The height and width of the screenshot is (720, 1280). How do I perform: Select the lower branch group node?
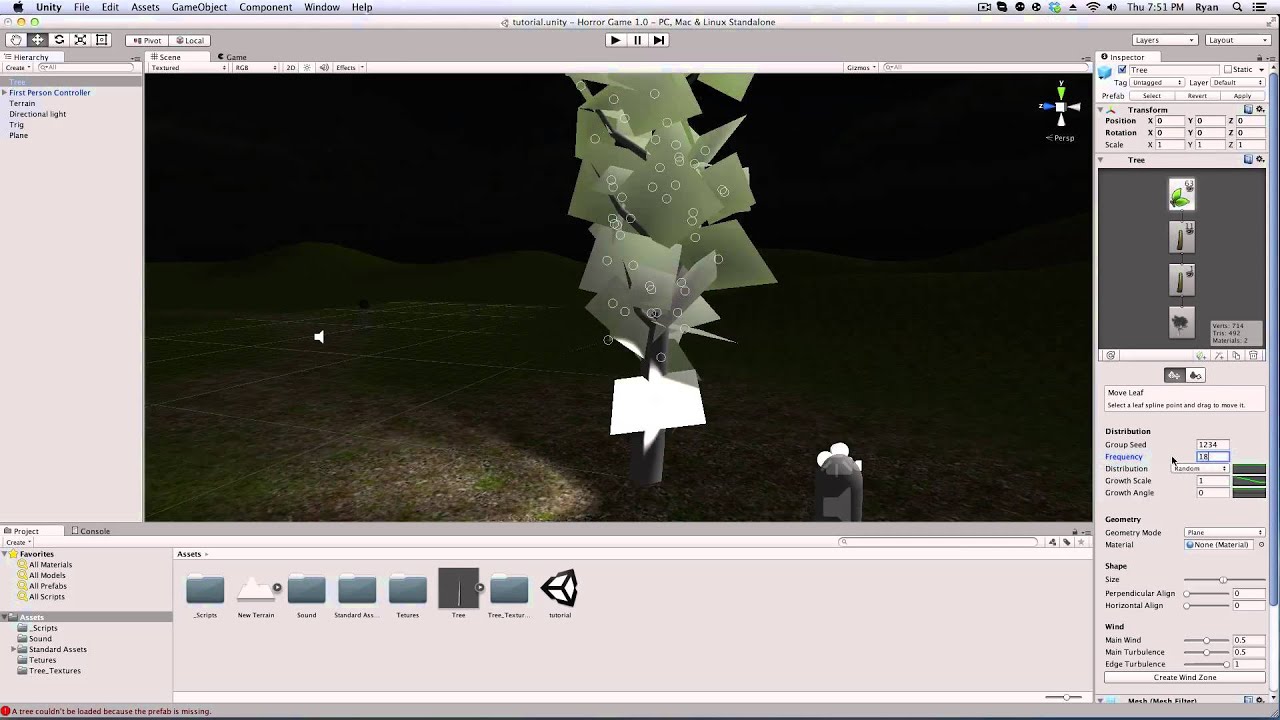[1181, 280]
